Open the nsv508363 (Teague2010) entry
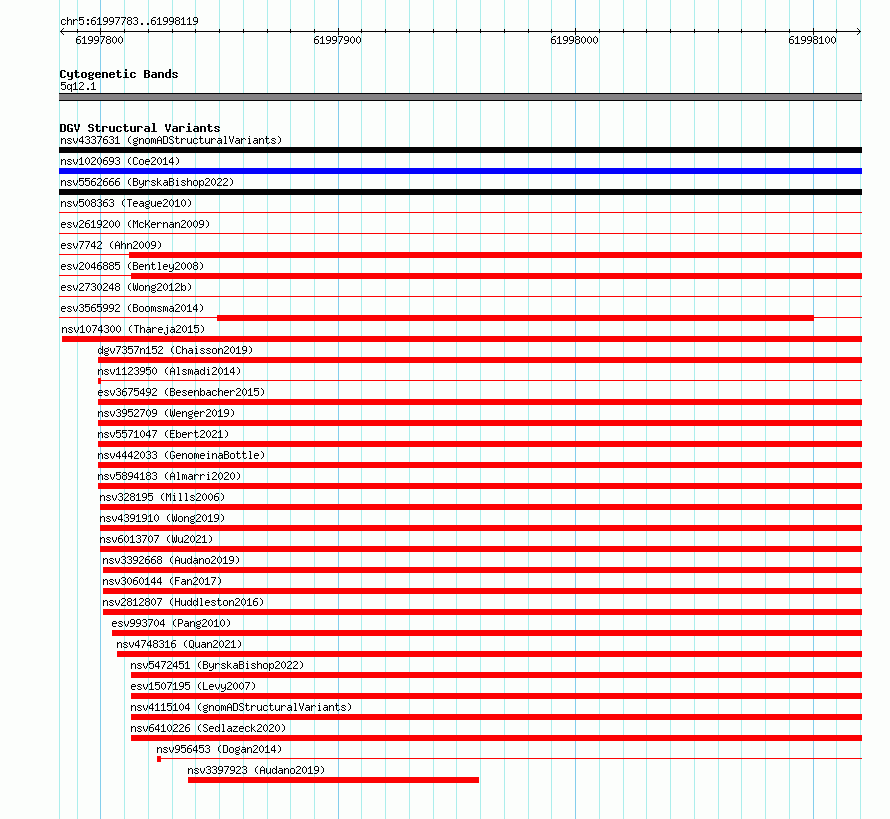This screenshot has height=819, width=890. click(126, 203)
